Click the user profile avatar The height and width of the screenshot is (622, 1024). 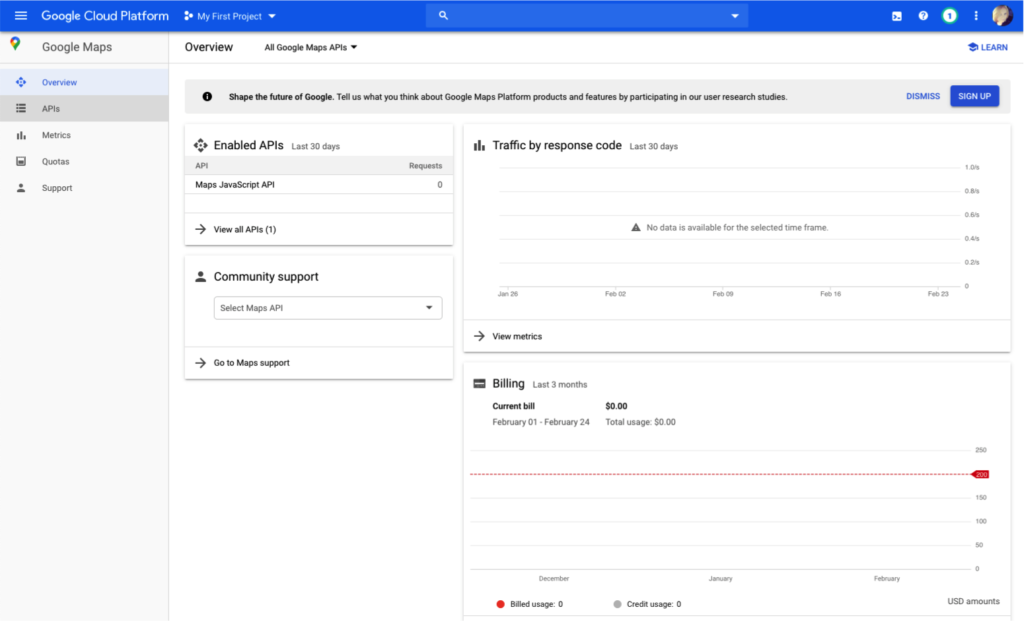pos(1002,15)
